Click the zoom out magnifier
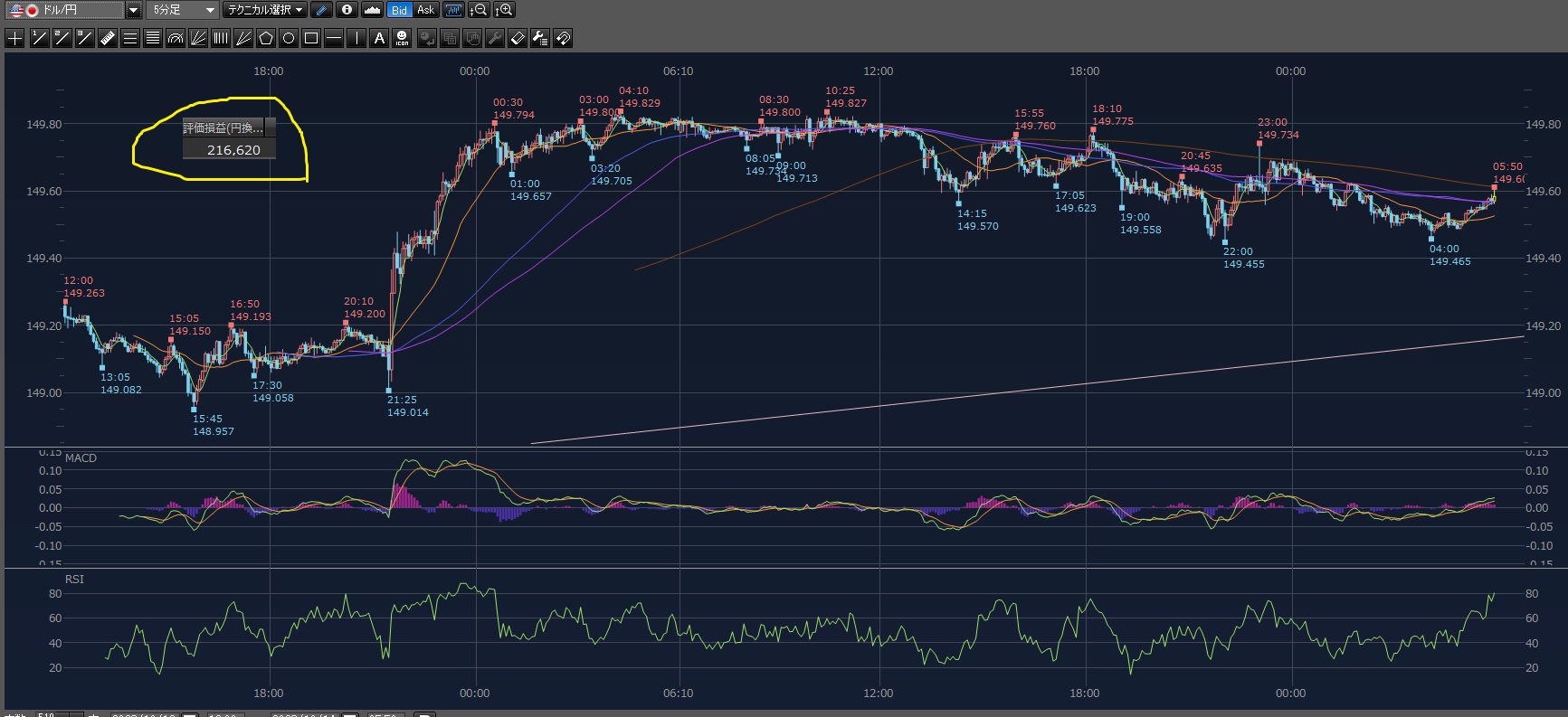Screen dimensions: 1568x717 (x=480, y=10)
